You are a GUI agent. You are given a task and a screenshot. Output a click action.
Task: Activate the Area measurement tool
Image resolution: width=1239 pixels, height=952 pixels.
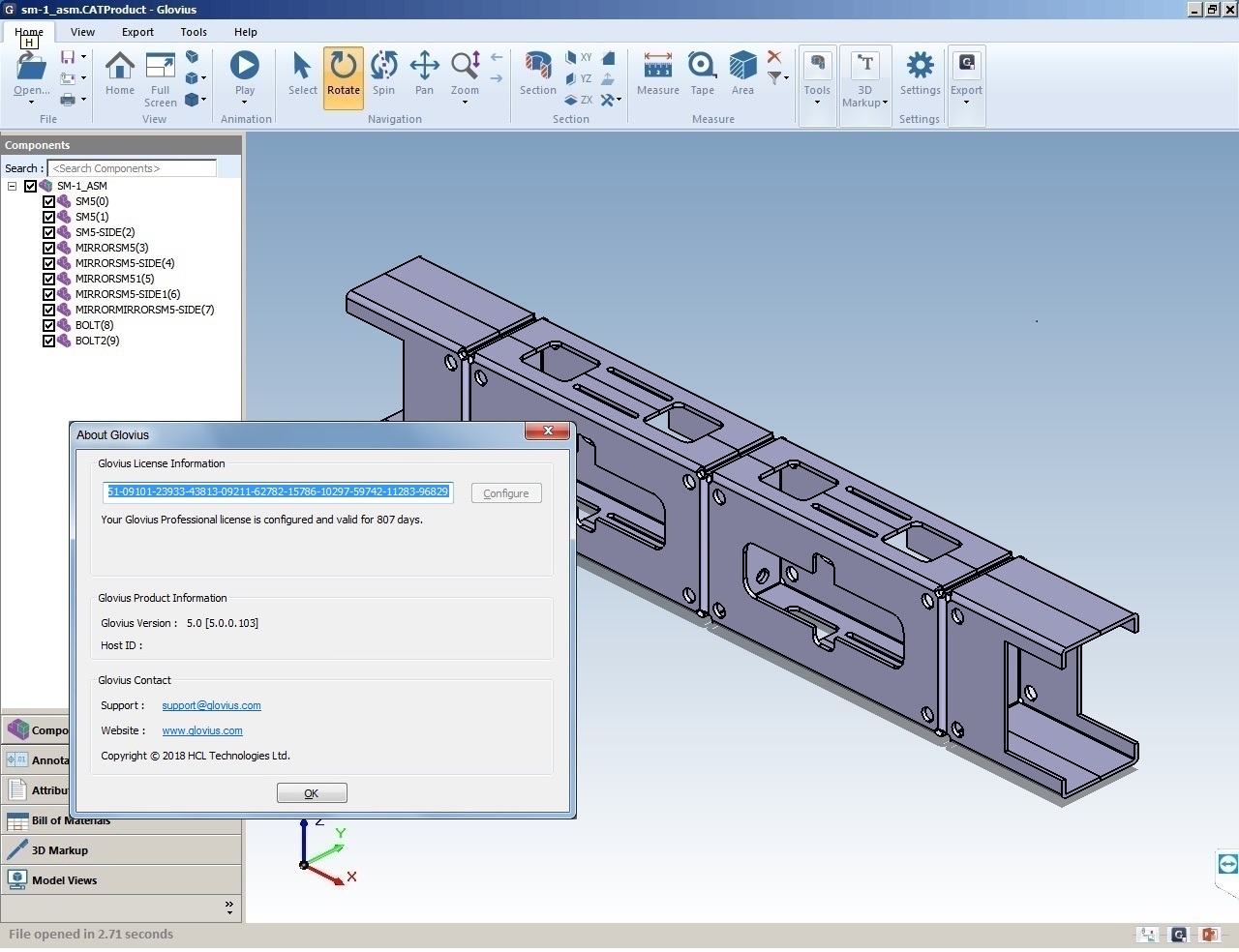point(742,66)
